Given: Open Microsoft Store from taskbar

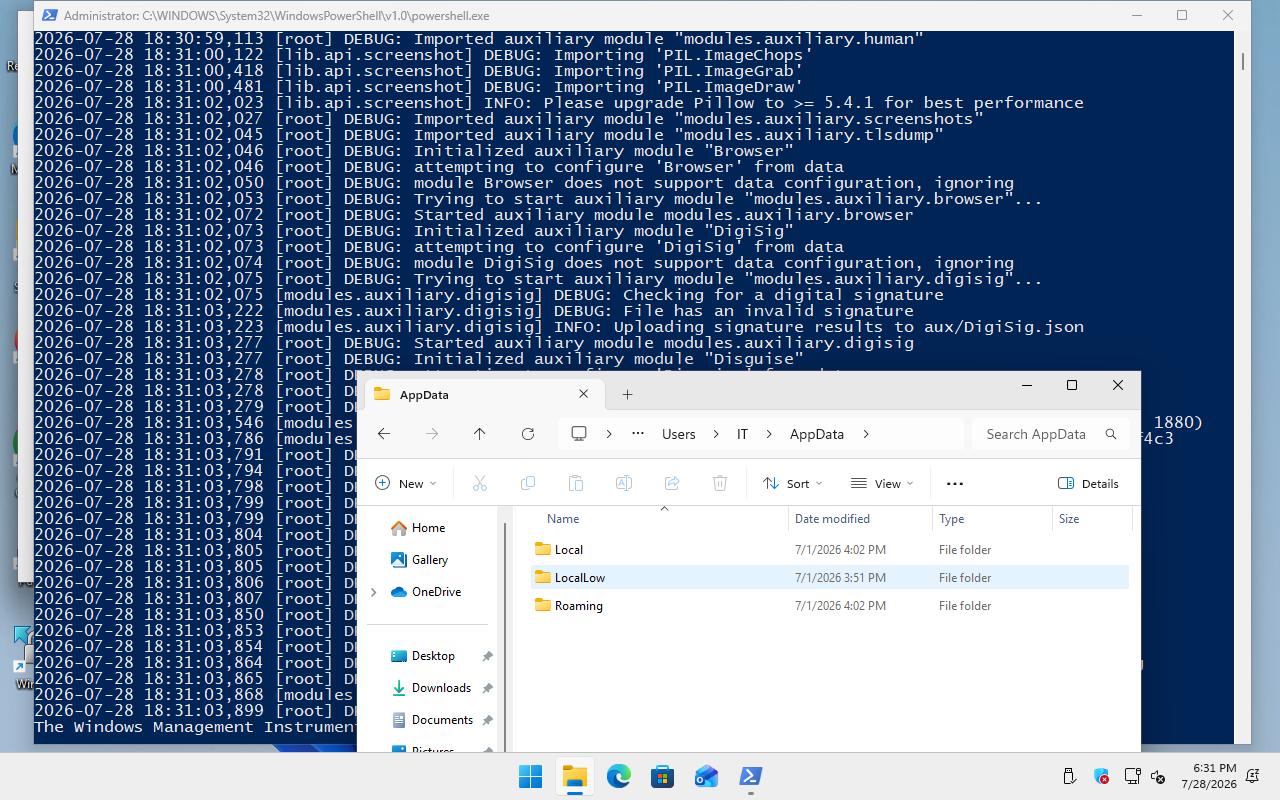Looking at the screenshot, I should tap(662, 776).
